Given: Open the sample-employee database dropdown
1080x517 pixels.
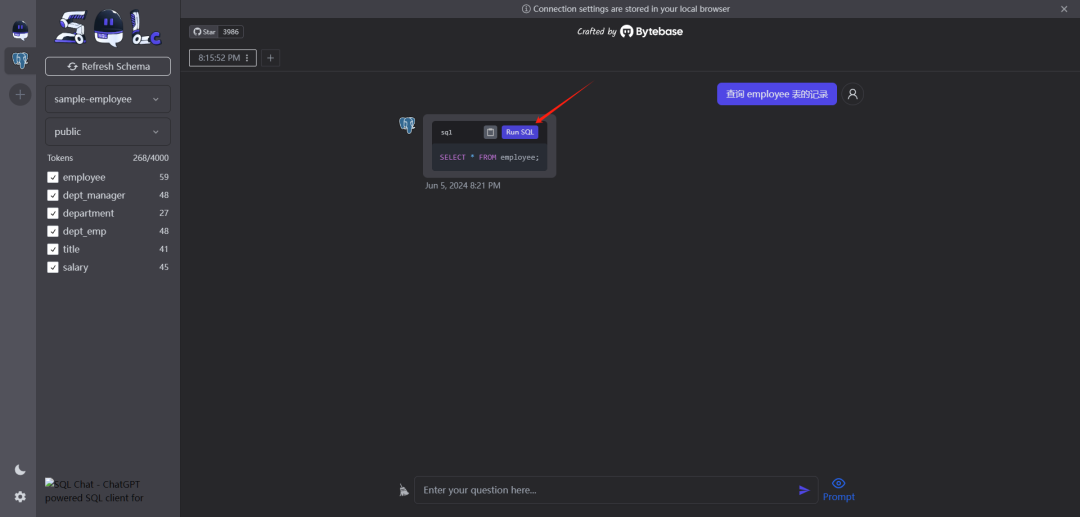Looking at the screenshot, I should pos(108,99).
